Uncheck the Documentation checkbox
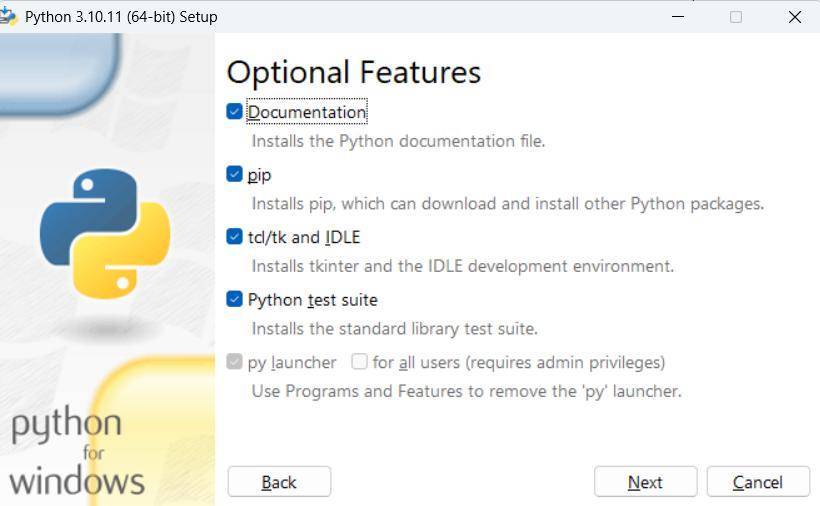Image resolution: width=820 pixels, height=506 pixels. coord(234,111)
